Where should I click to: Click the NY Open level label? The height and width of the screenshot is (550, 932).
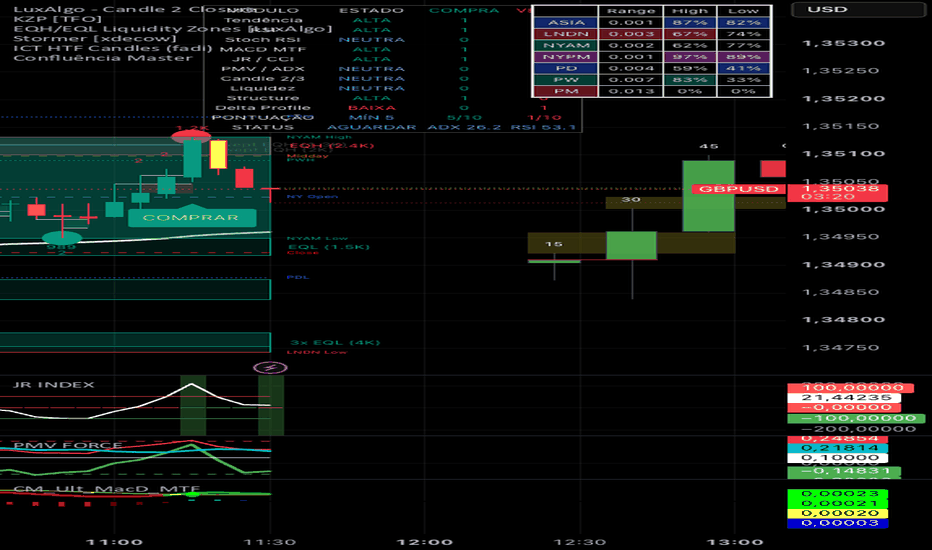click(312, 197)
